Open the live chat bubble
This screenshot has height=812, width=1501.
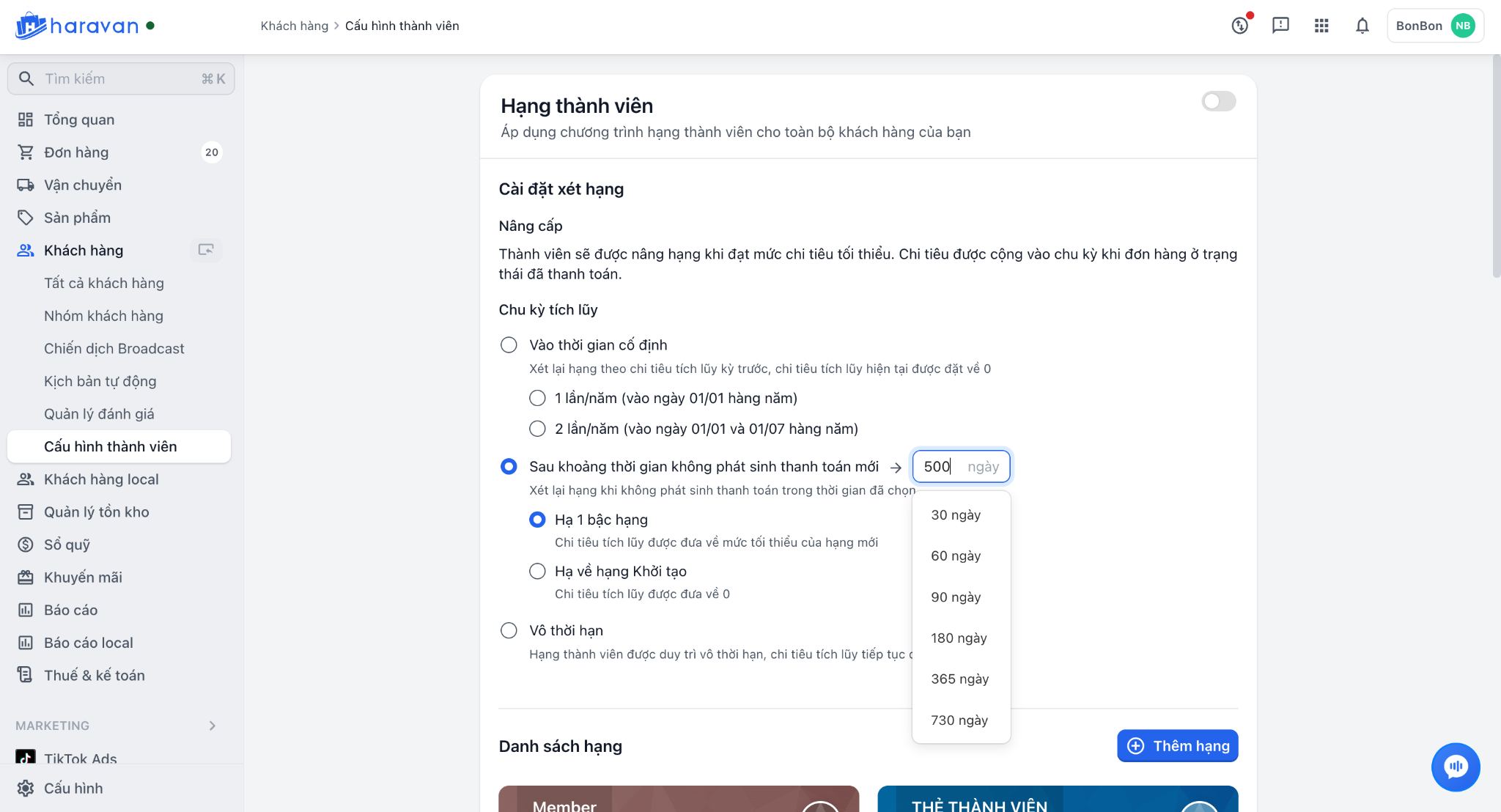[1456, 767]
